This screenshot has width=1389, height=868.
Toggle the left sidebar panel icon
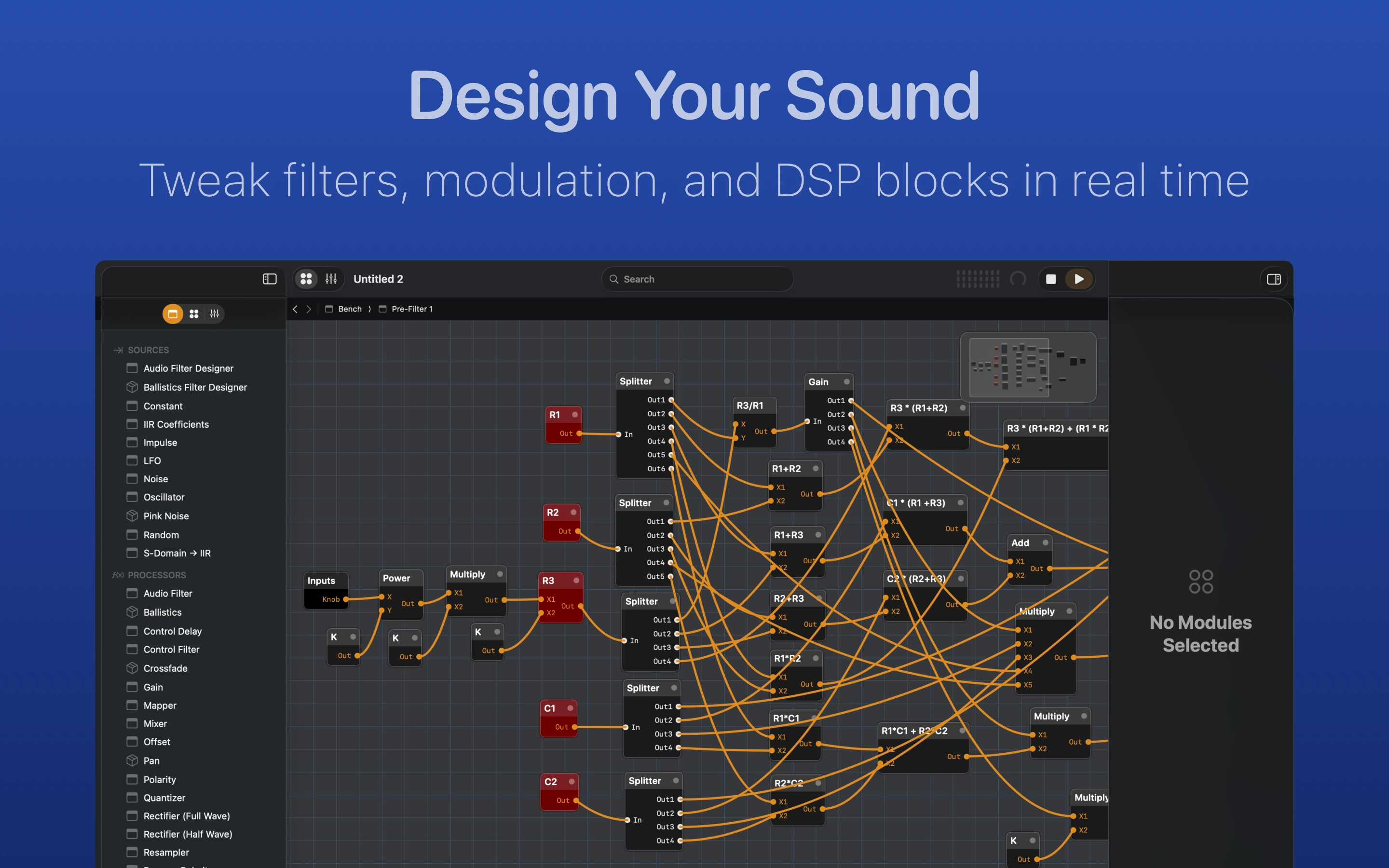coord(269,279)
